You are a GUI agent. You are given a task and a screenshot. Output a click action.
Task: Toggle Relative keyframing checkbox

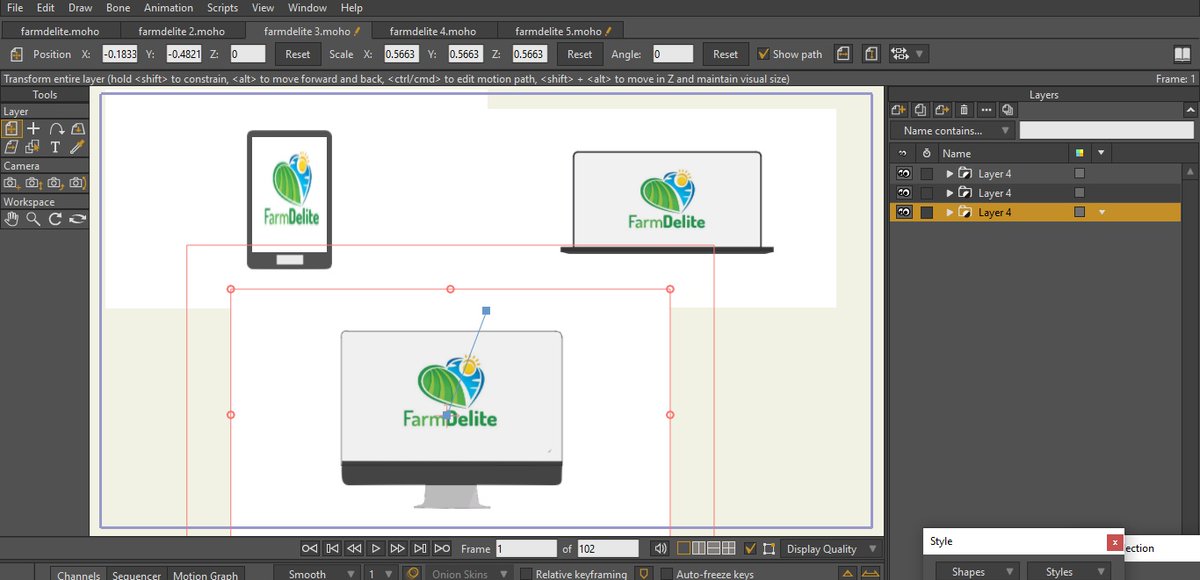(526, 574)
